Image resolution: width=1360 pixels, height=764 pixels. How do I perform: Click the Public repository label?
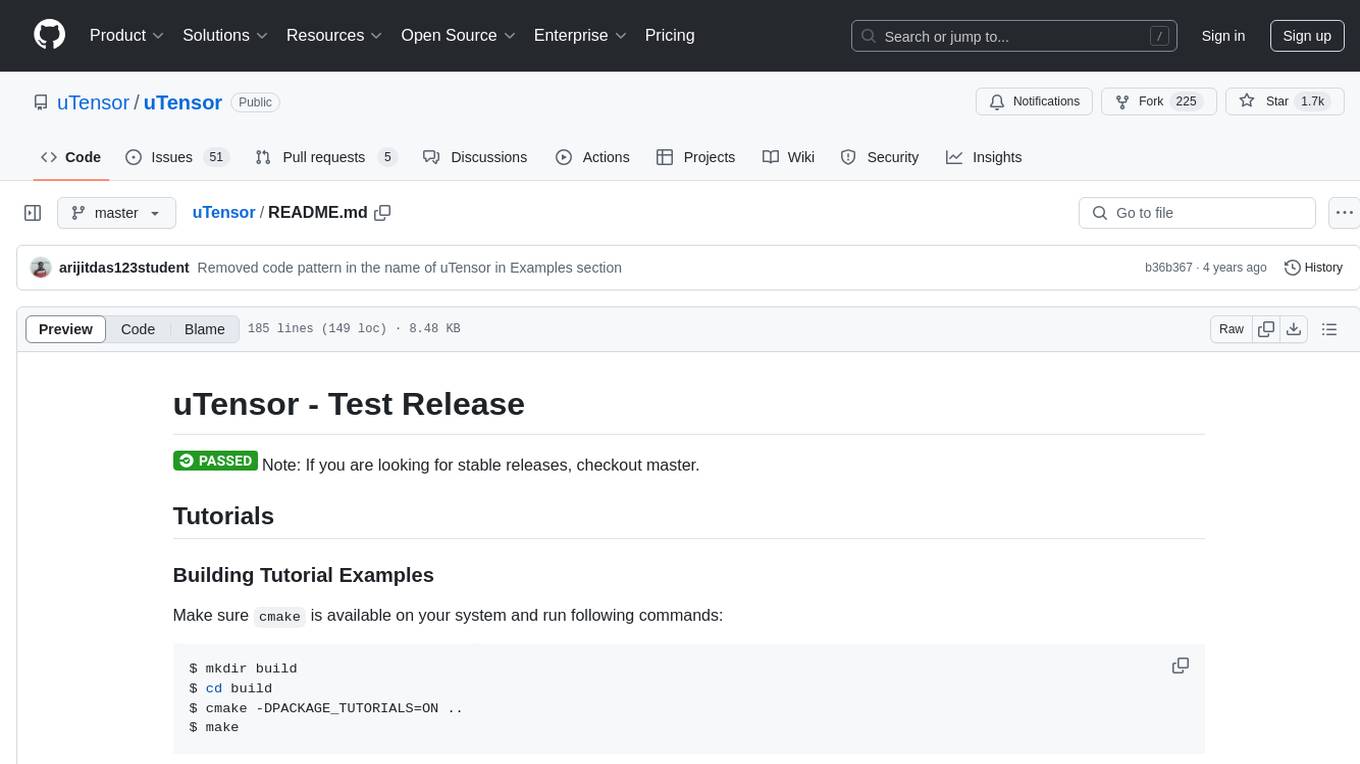click(x=255, y=102)
